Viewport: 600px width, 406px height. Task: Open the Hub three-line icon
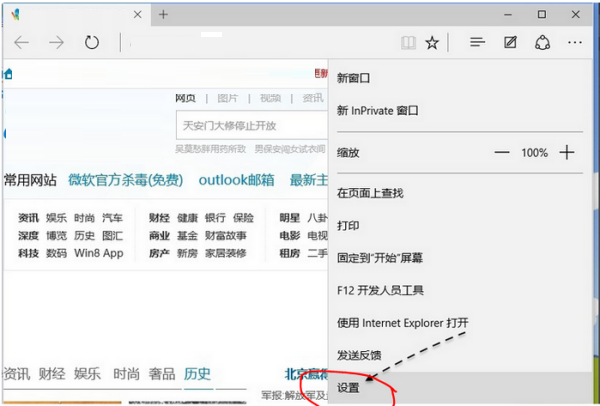pos(477,43)
